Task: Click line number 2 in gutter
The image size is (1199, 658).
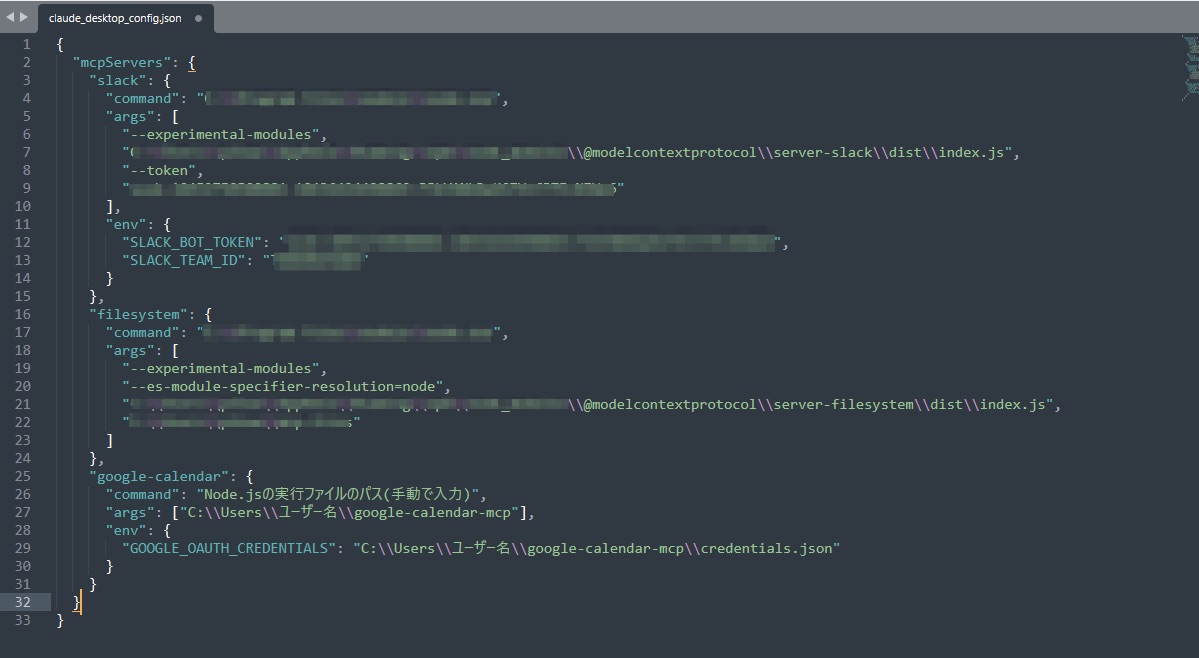Action: [26, 62]
